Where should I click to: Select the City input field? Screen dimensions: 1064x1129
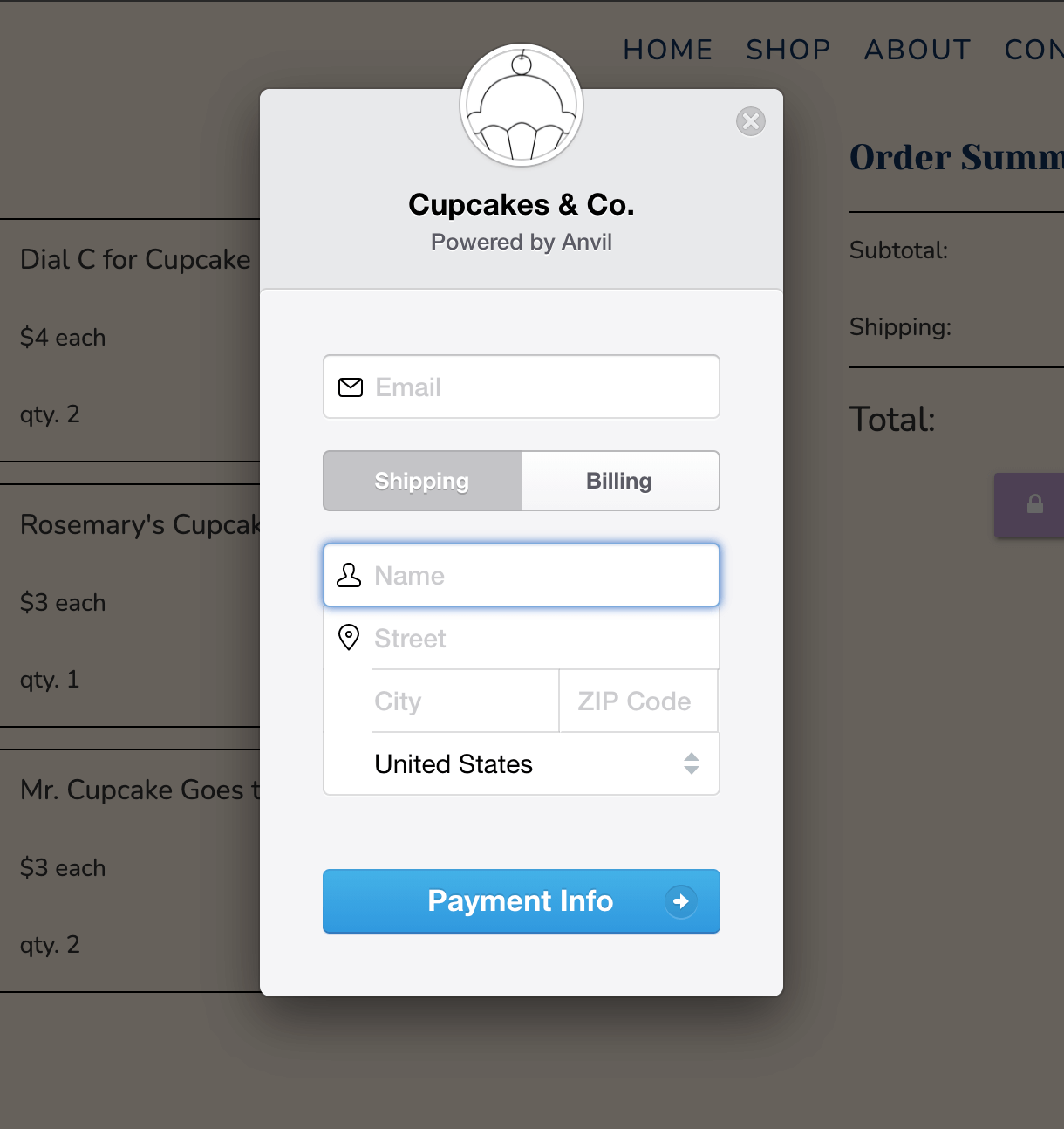tap(464, 701)
